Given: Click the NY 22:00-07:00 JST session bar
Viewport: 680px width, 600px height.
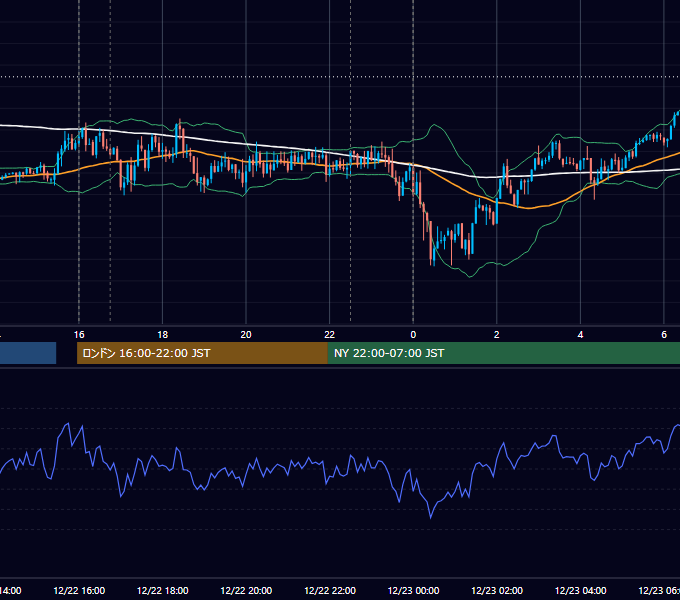Looking at the screenshot, I should (503, 353).
